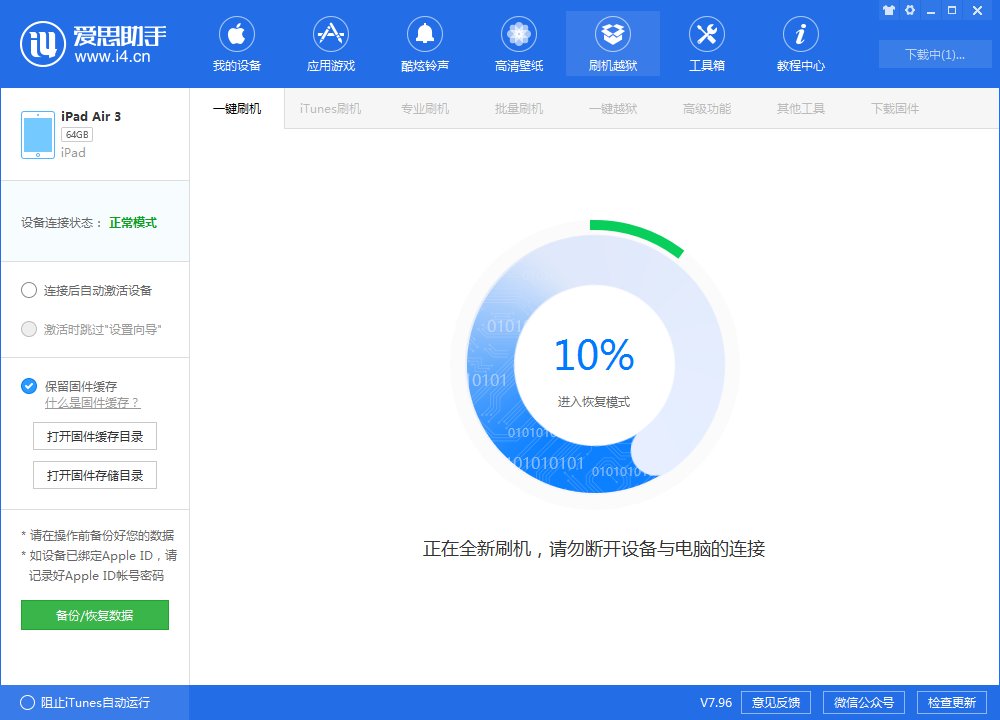Open the 工具箱 toolbox
This screenshot has height=720, width=1000.
707,43
